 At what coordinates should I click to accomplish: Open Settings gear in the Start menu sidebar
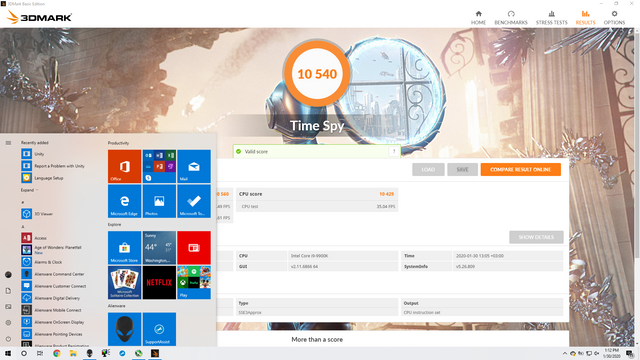[8, 322]
